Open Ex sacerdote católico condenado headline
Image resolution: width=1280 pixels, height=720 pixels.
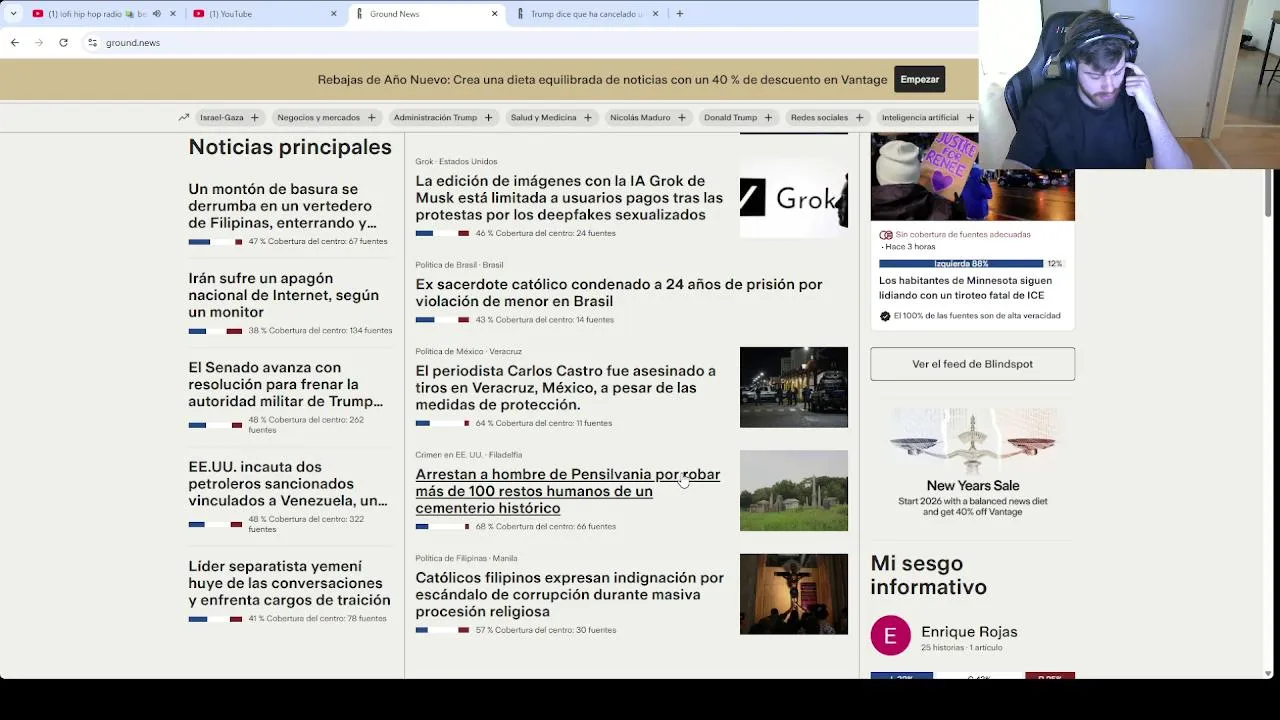pyautogui.click(x=619, y=293)
